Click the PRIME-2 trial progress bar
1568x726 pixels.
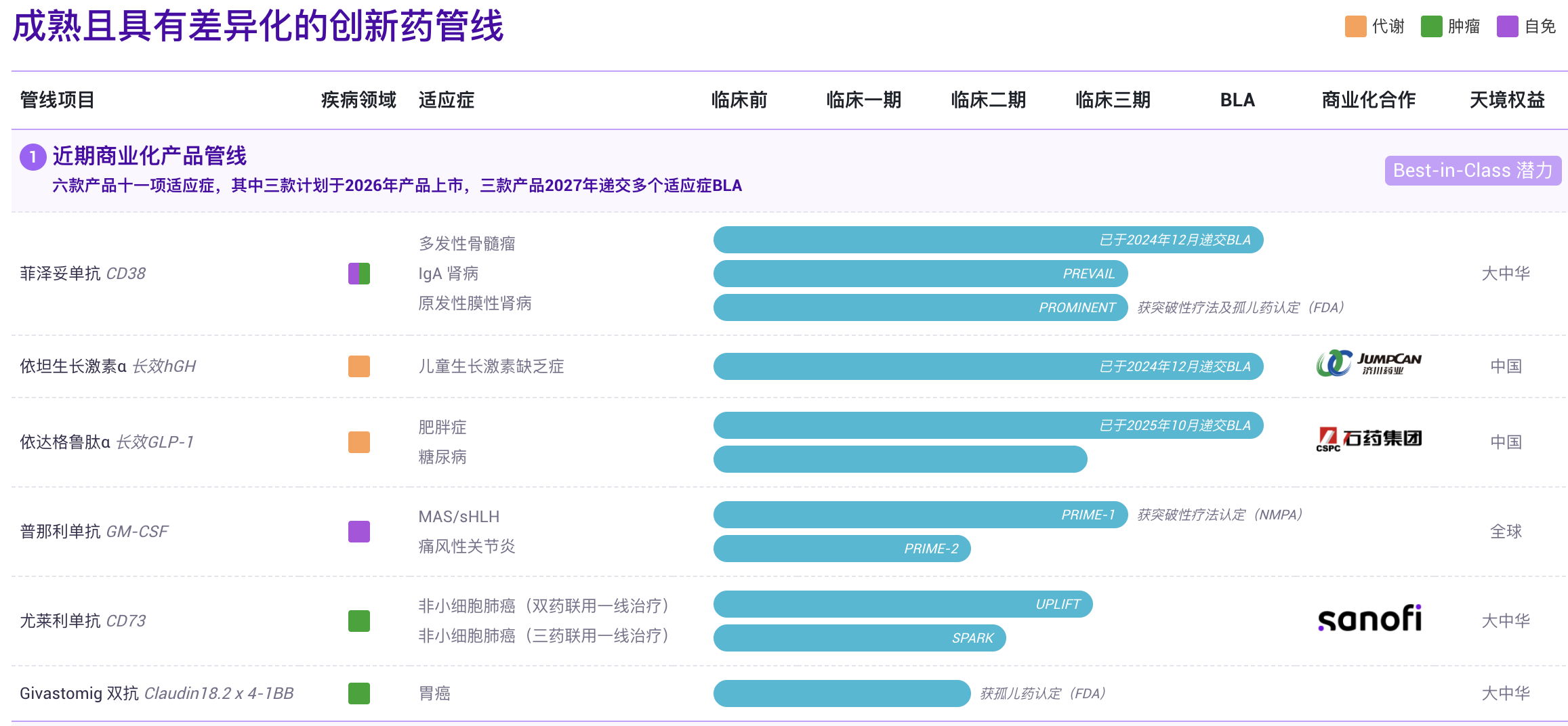pos(842,549)
